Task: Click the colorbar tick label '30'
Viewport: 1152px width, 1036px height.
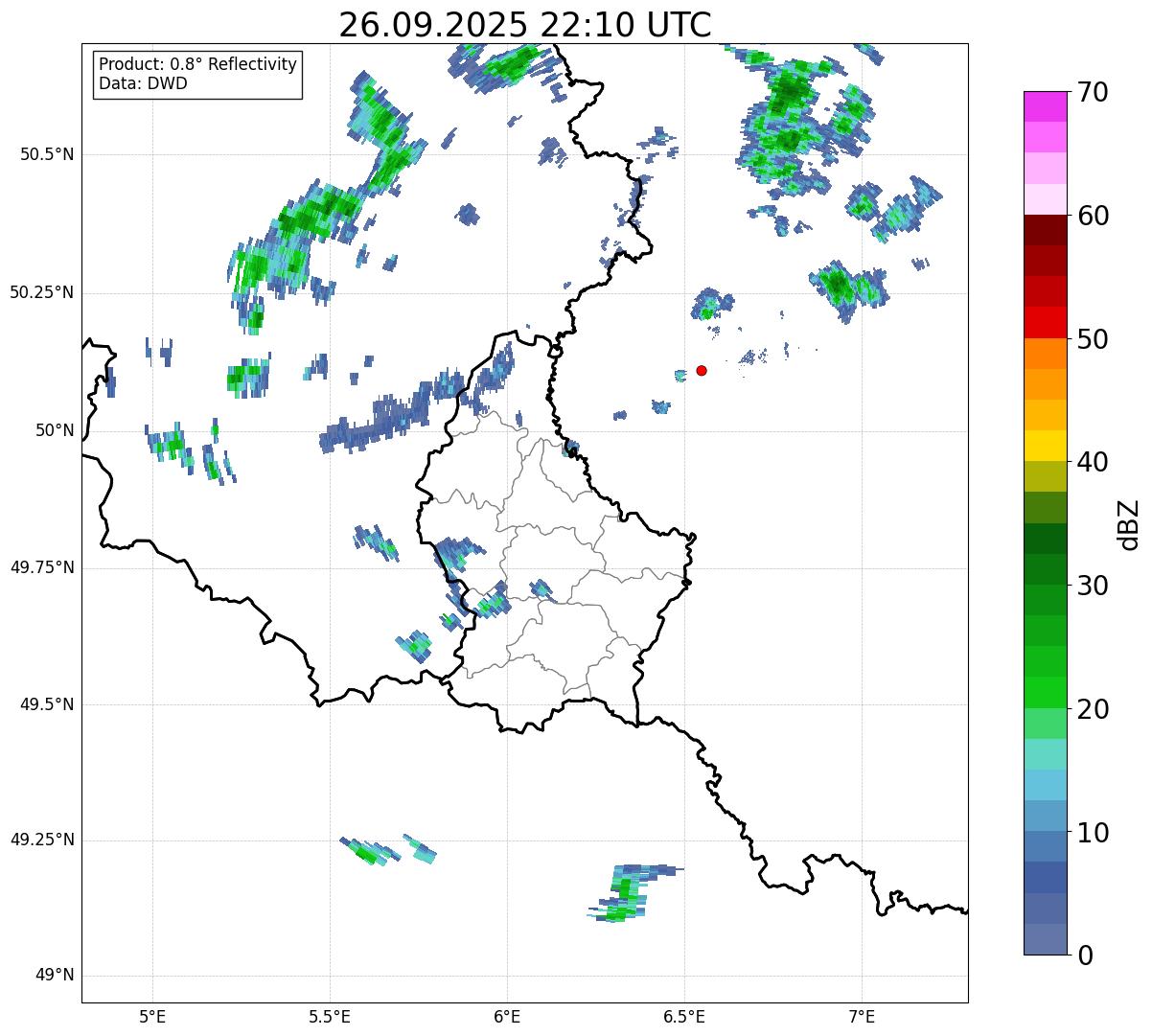Action: (x=1093, y=586)
